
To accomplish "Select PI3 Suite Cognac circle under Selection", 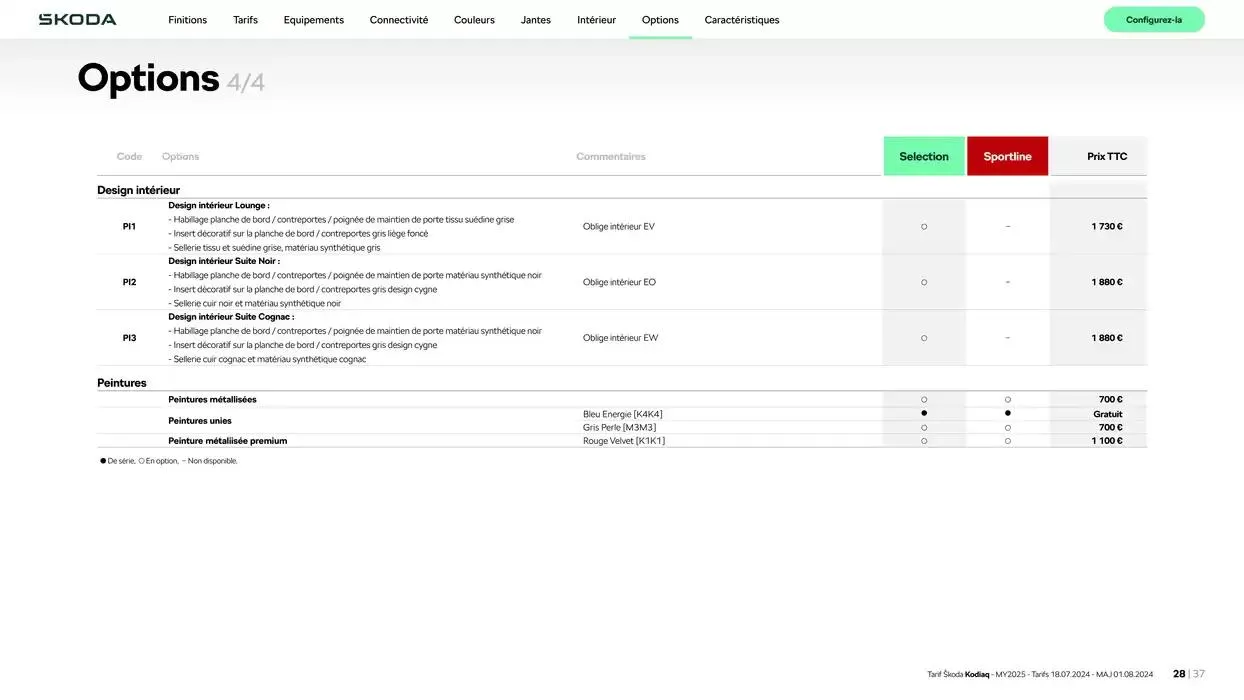I will [924, 338].
